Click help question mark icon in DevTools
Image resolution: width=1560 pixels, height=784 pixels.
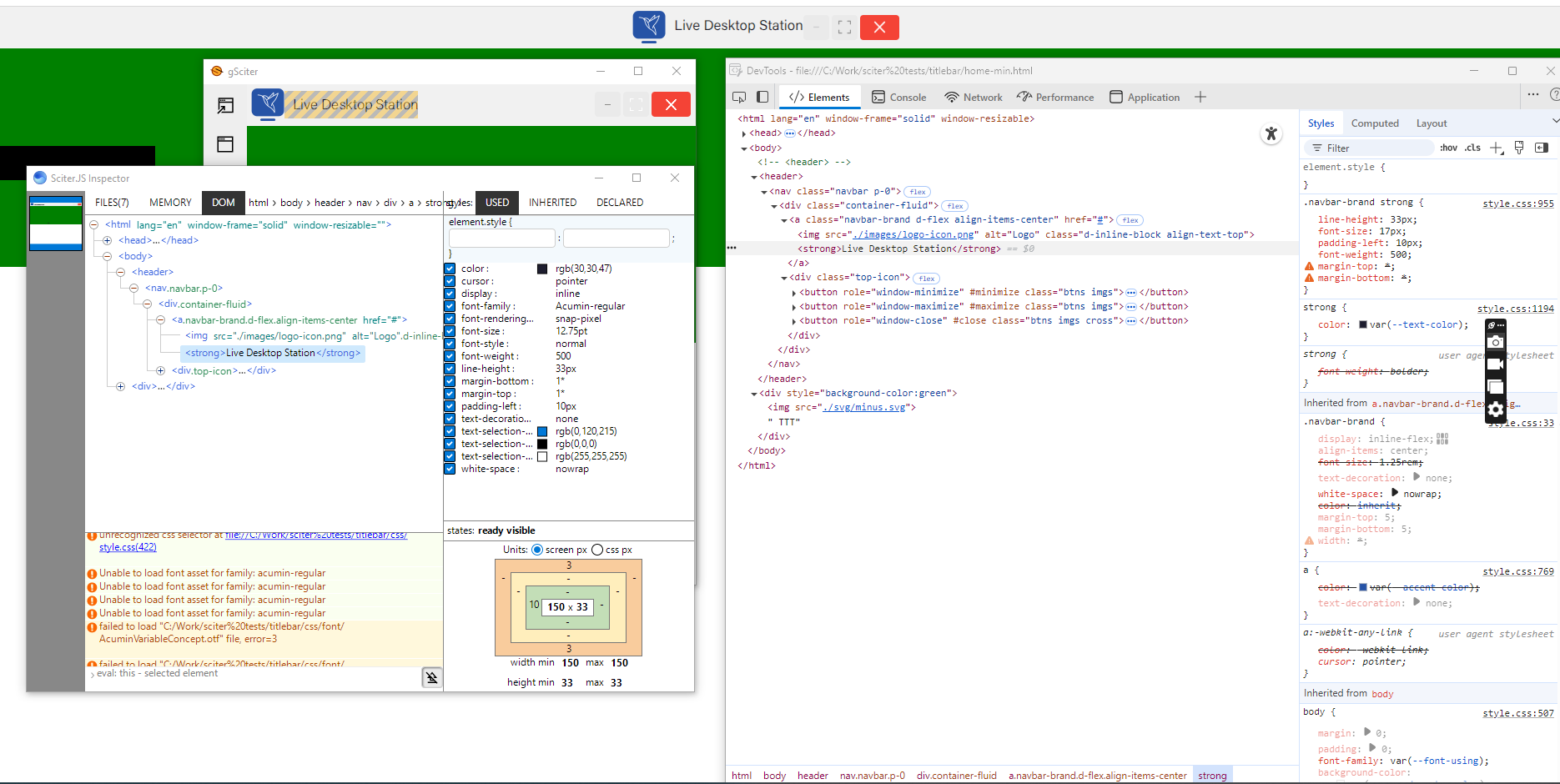click(x=1554, y=94)
